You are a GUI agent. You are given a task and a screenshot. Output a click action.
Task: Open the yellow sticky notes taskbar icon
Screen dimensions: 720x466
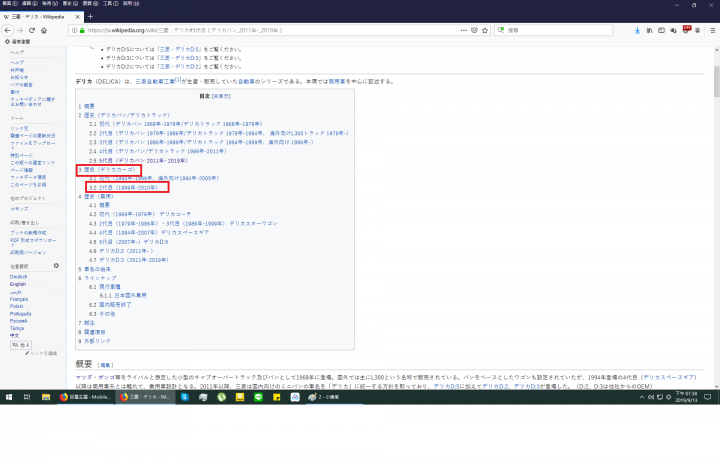tap(276, 397)
